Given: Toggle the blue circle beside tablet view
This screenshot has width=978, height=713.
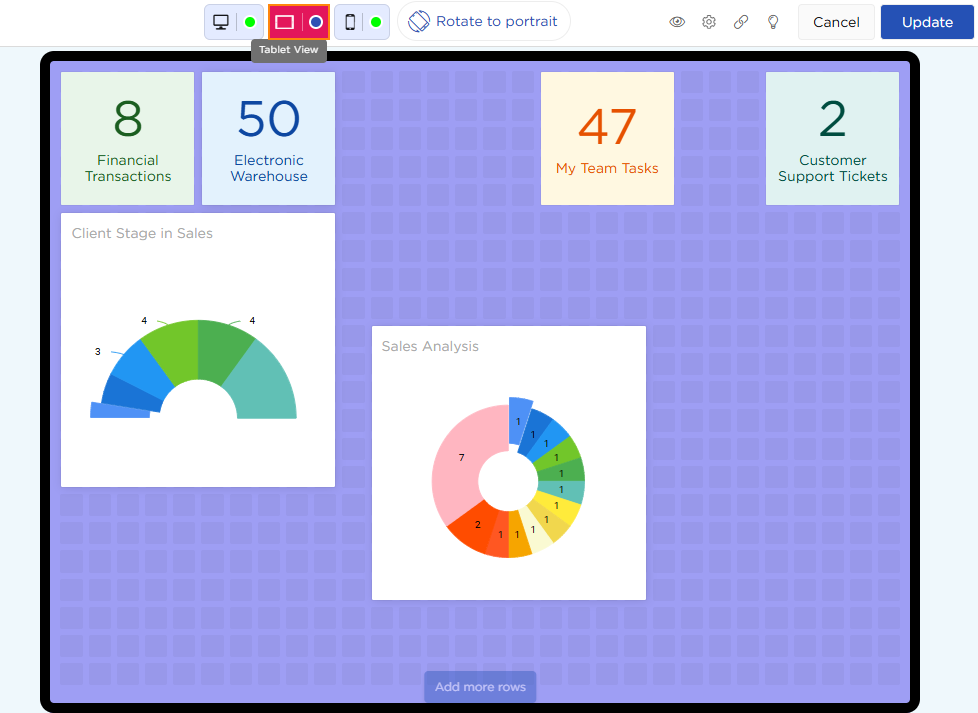Looking at the screenshot, I should [x=316, y=22].
